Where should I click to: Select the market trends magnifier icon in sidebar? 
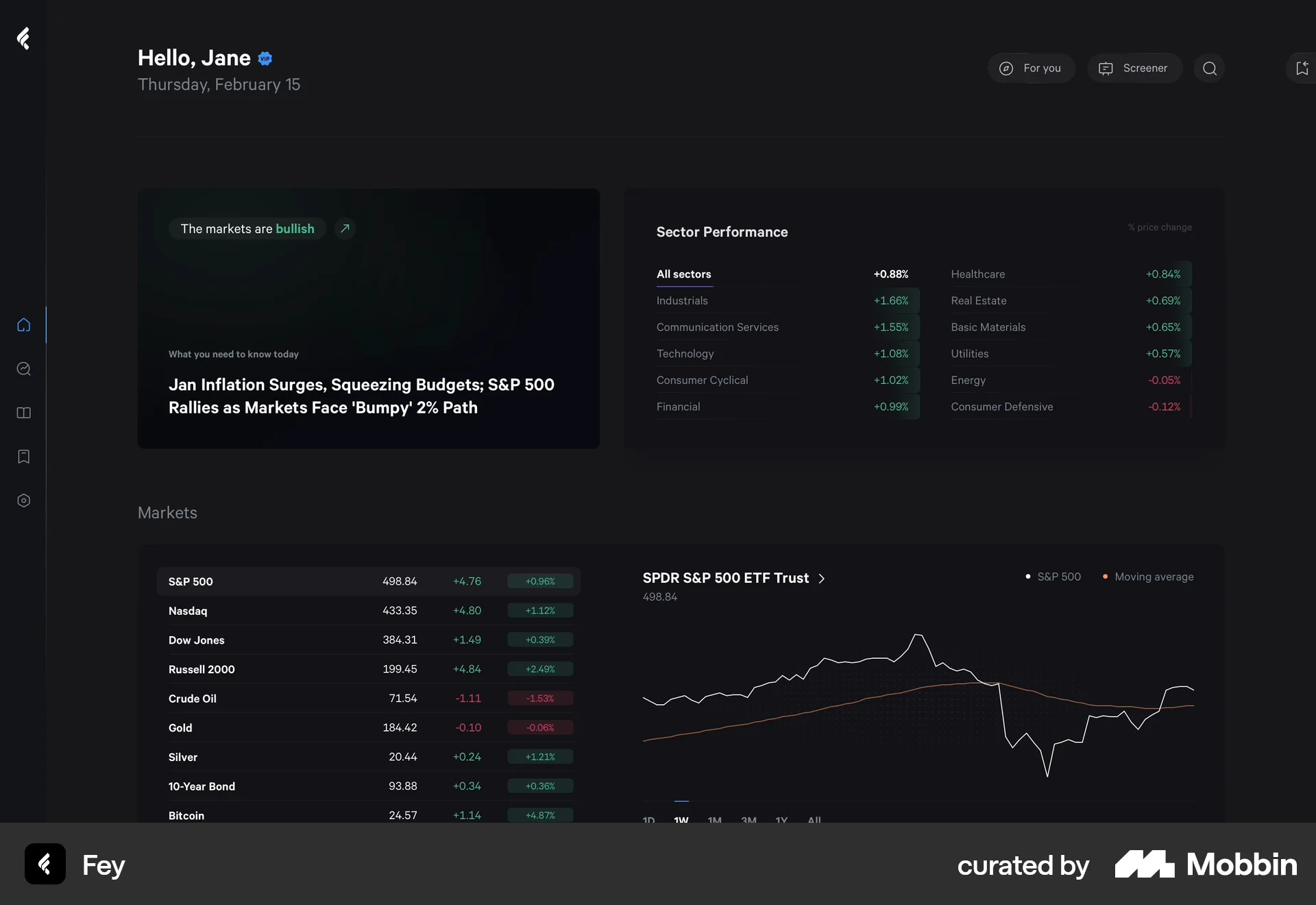click(x=23, y=370)
